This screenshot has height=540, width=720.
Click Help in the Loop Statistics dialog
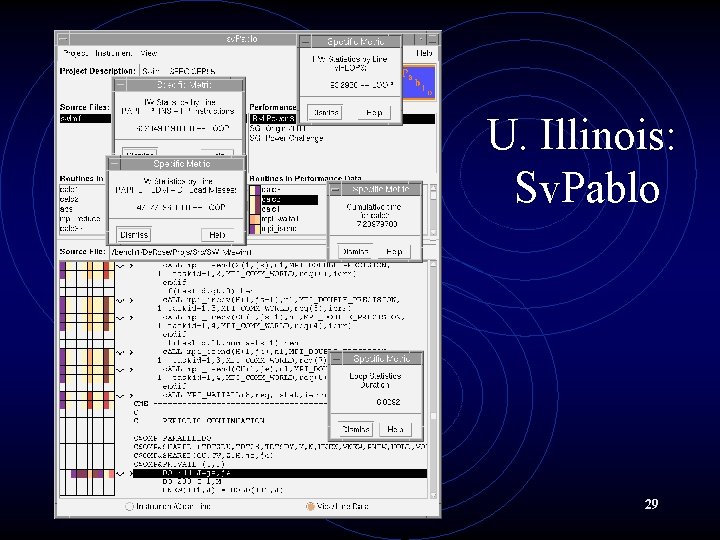395,429
